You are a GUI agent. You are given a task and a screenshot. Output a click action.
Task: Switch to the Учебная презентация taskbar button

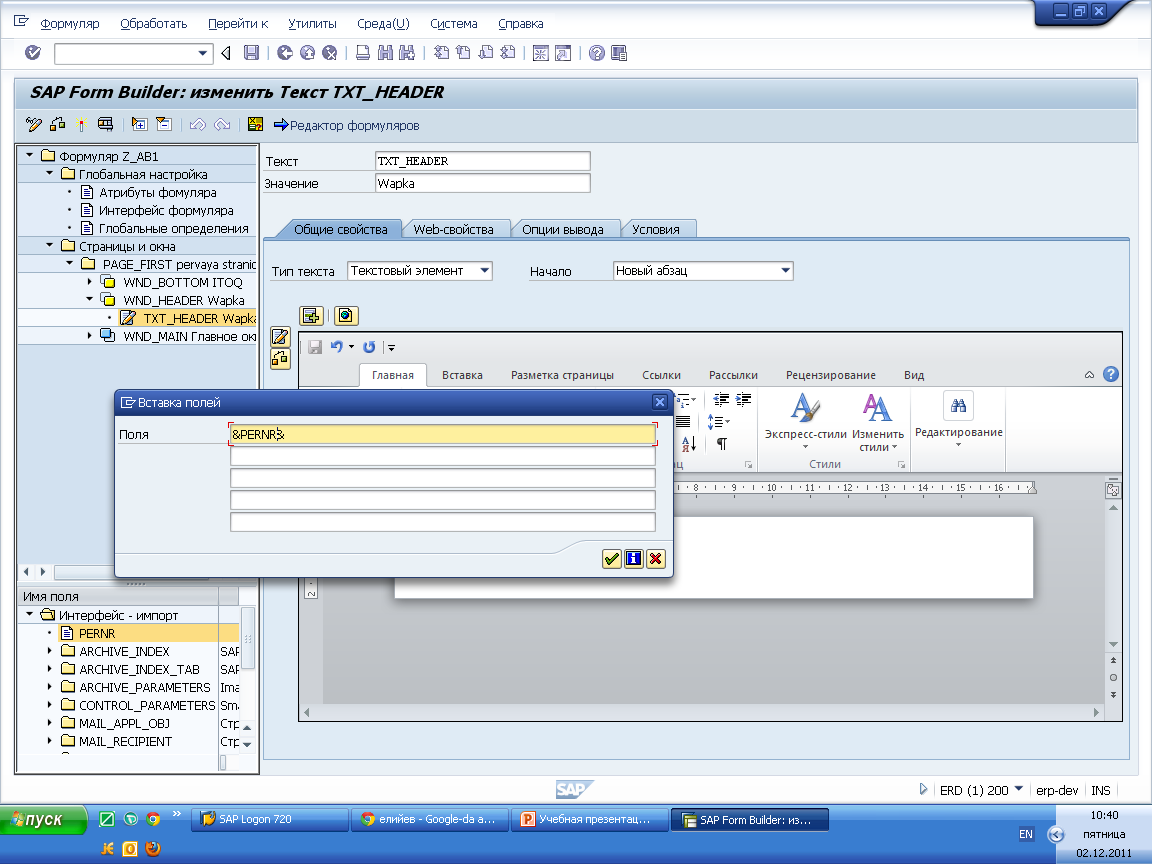pos(591,819)
